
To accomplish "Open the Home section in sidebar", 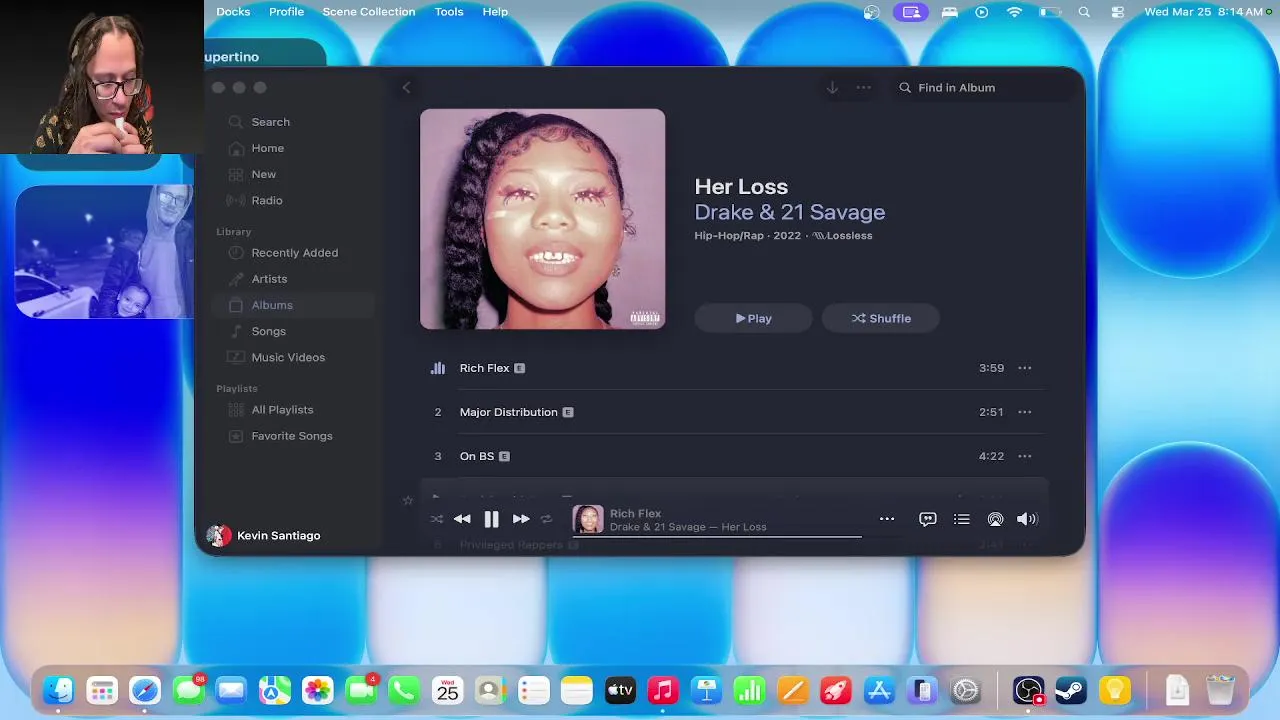I will click(267, 148).
